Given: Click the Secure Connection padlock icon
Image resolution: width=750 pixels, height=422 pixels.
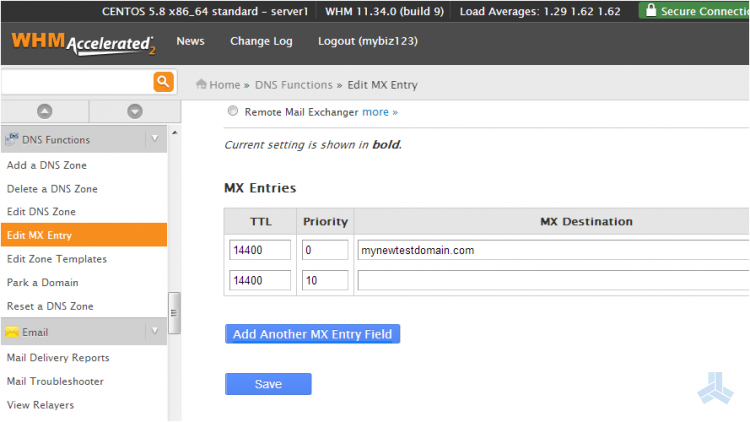Looking at the screenshot, I should pyautogui.click(x=651, y=11).
